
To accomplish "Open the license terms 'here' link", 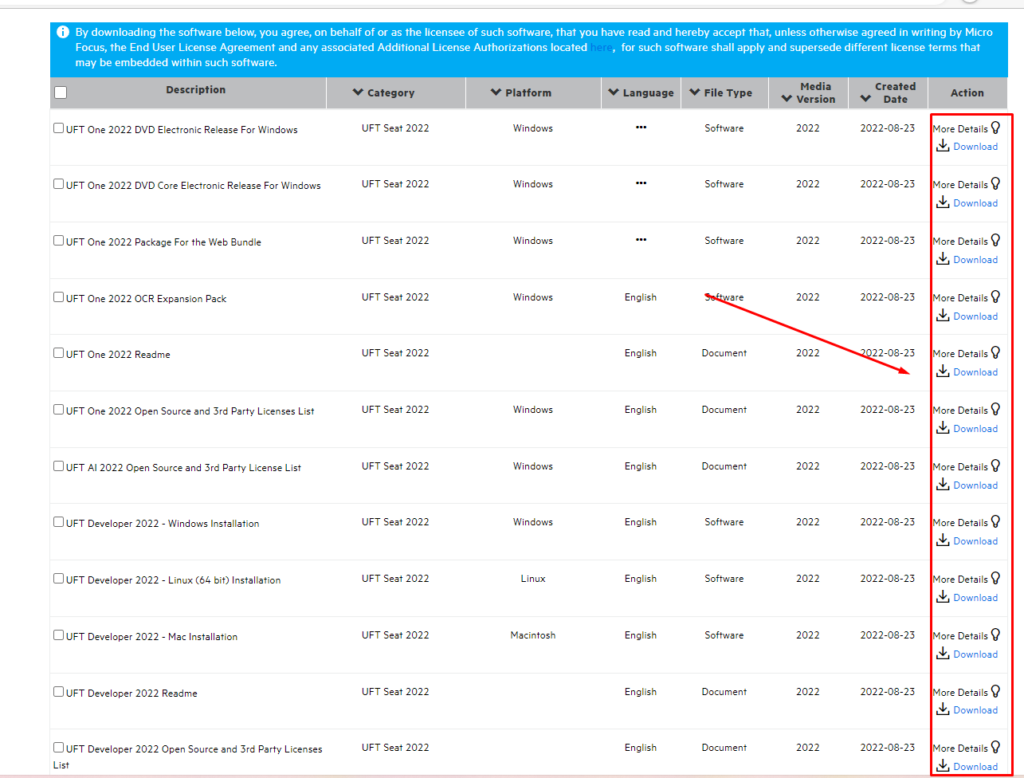I will coord(601,48).
